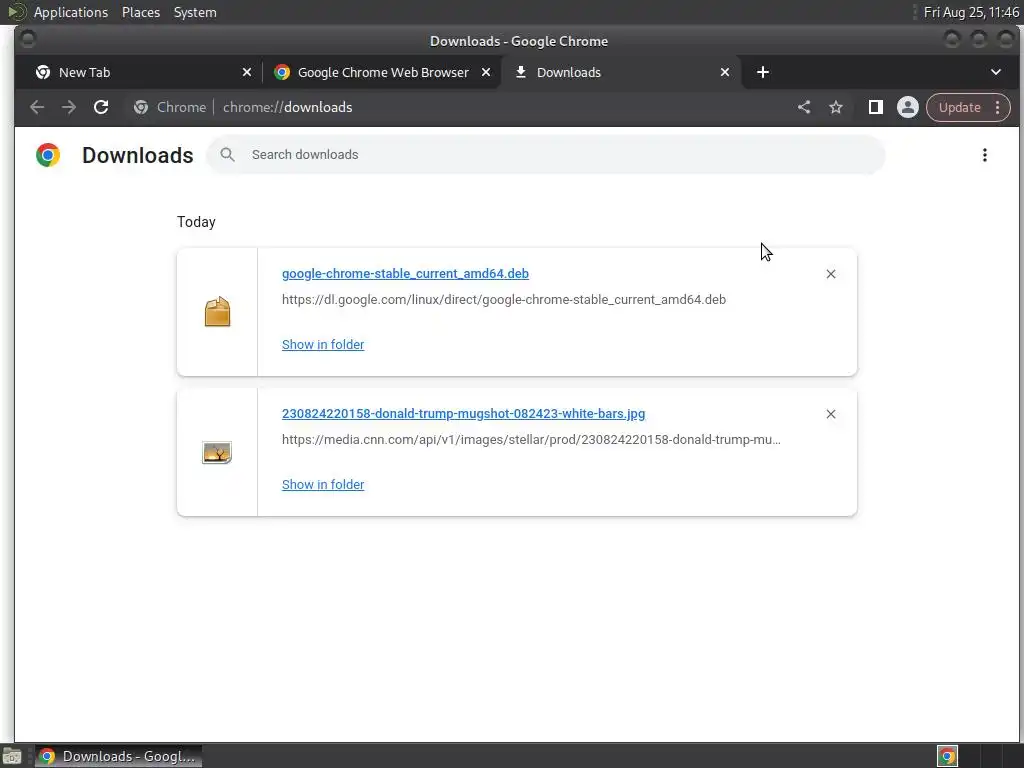This screenshot has width=1024, height=768.
Task: Close the Downloads tab
Action: pyautogui.click(x=725, y=72)
